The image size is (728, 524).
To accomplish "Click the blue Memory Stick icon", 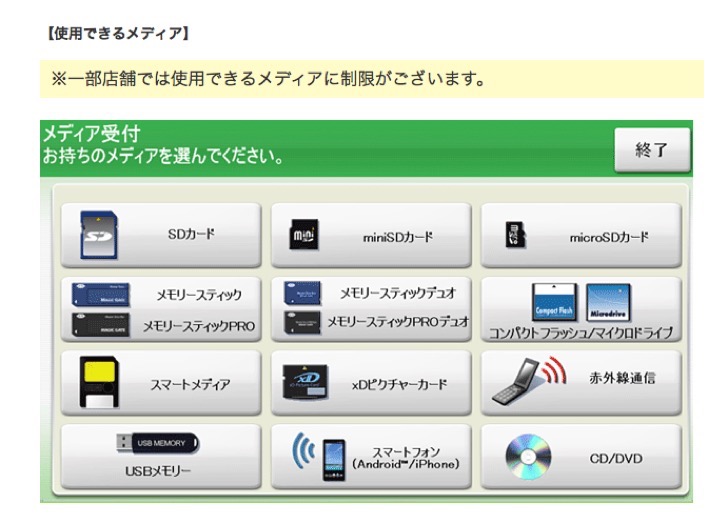I will [100, 294].
